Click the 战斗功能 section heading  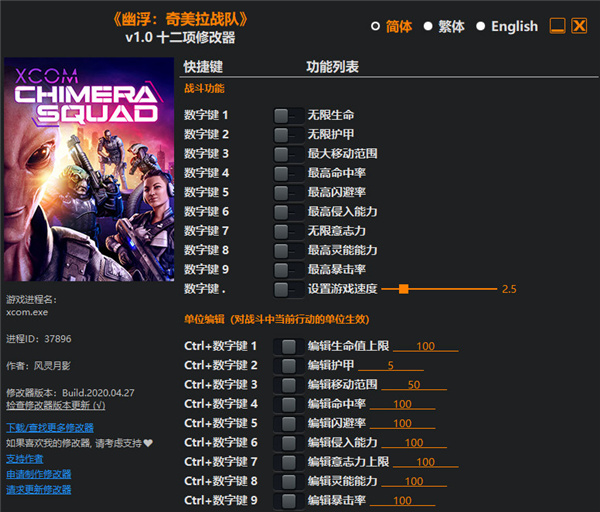click(204, 89)
